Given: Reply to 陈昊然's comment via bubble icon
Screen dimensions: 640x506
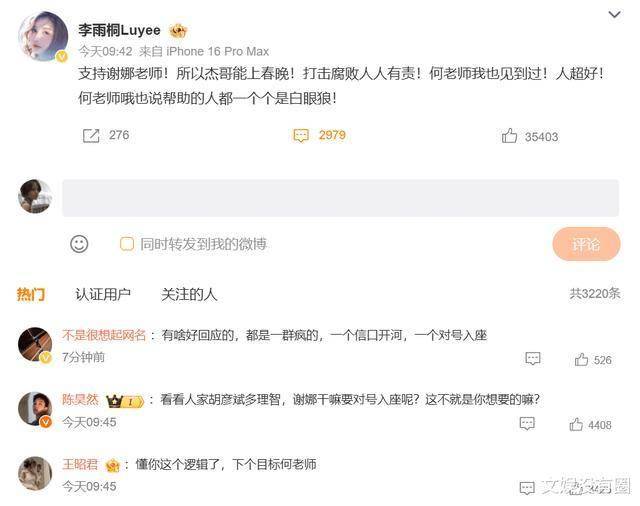Looking at the screenshot, I should (x=527, y=424).
